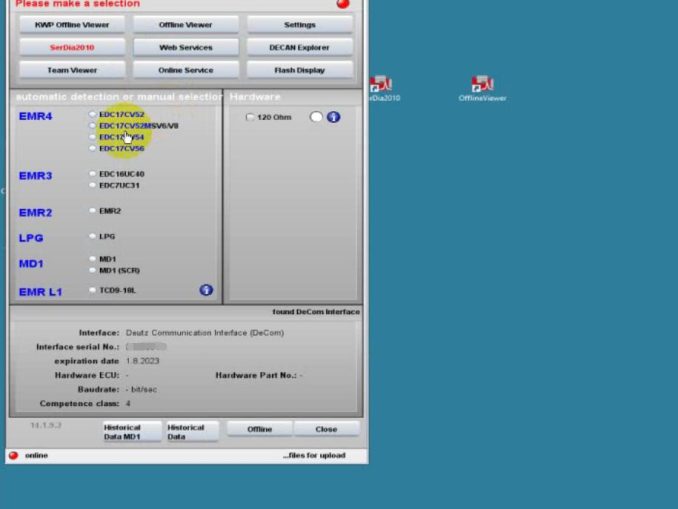Select the EDC17CV52 radio option
The image size is (678, 509).
(92, 114)
